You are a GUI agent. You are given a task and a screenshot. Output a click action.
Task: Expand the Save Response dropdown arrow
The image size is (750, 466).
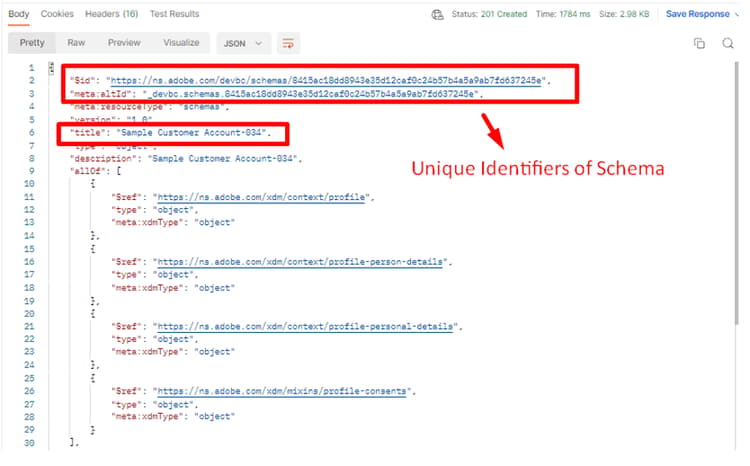pos(737,14)
